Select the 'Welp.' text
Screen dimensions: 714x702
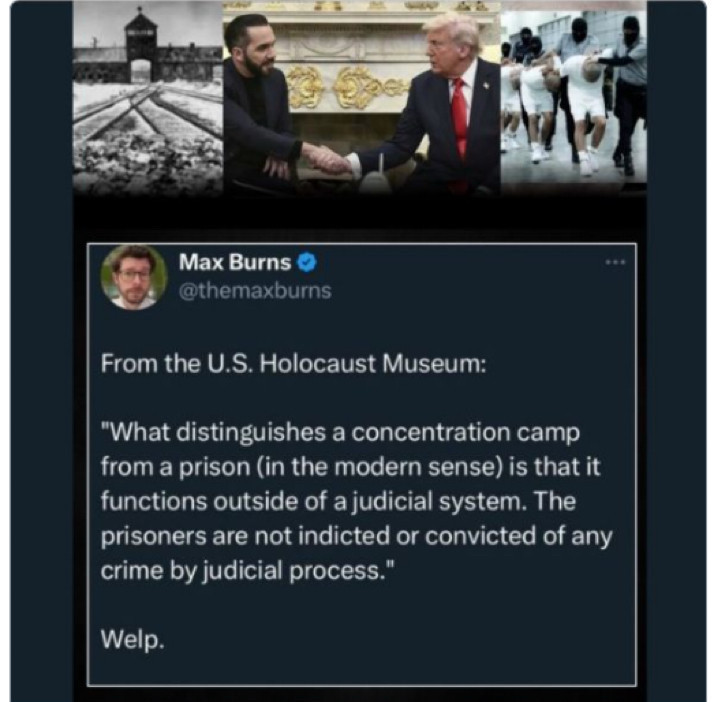pos(132,639)
